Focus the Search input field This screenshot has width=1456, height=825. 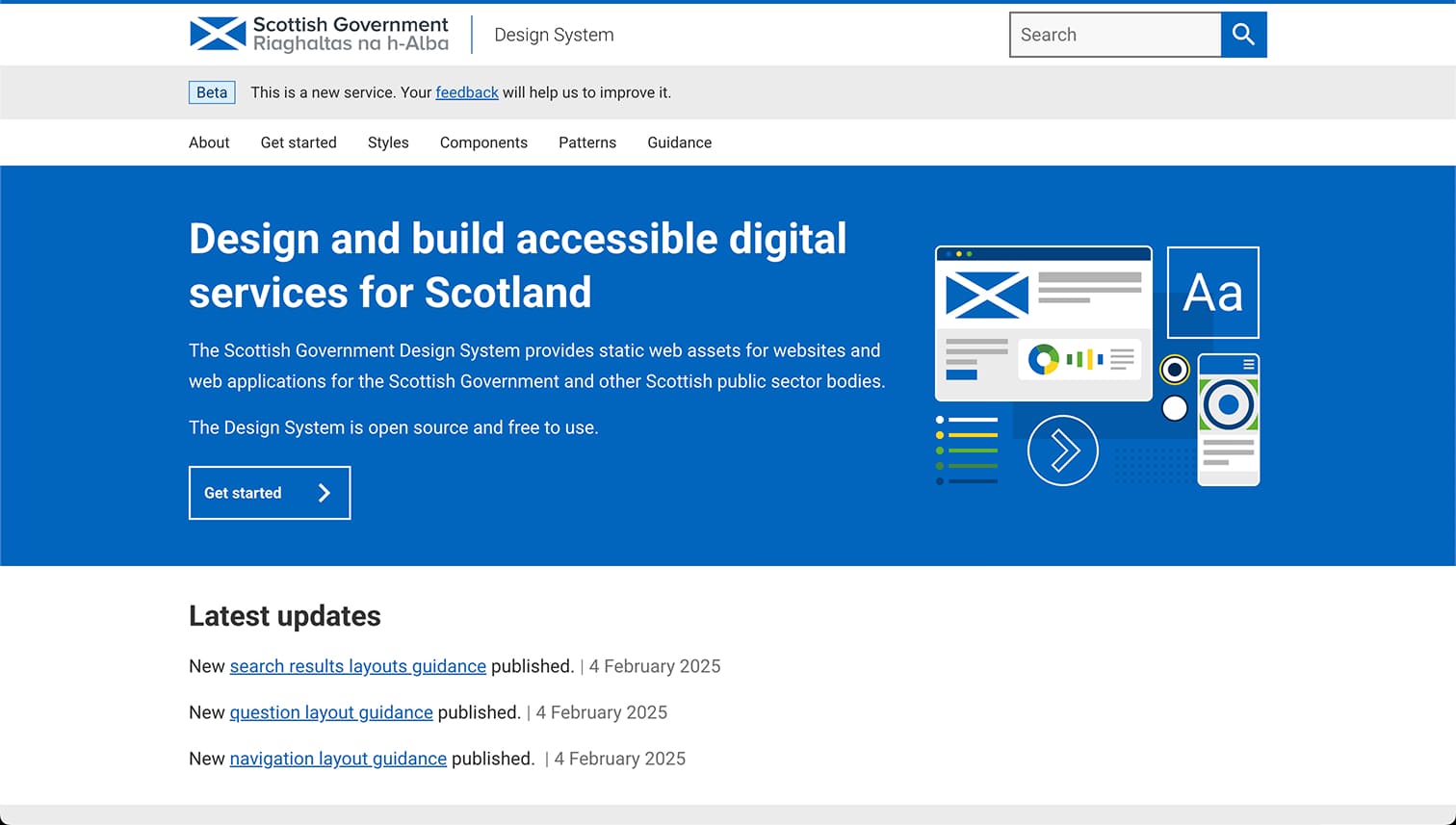click(x=1115, y=35)
